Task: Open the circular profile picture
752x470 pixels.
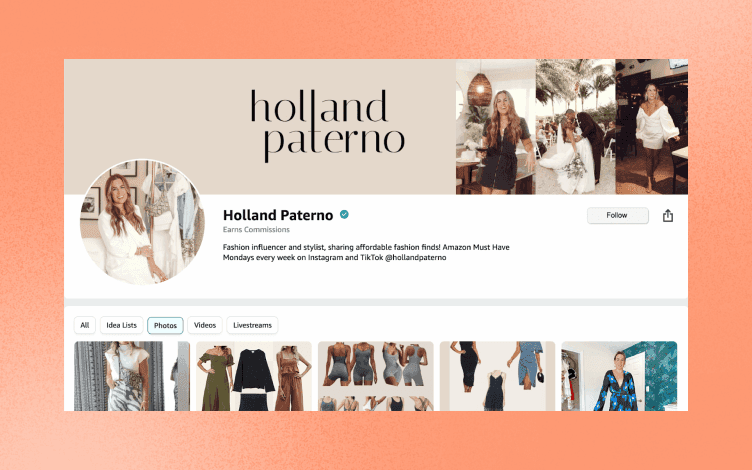Action: click(x=142, y=222)
